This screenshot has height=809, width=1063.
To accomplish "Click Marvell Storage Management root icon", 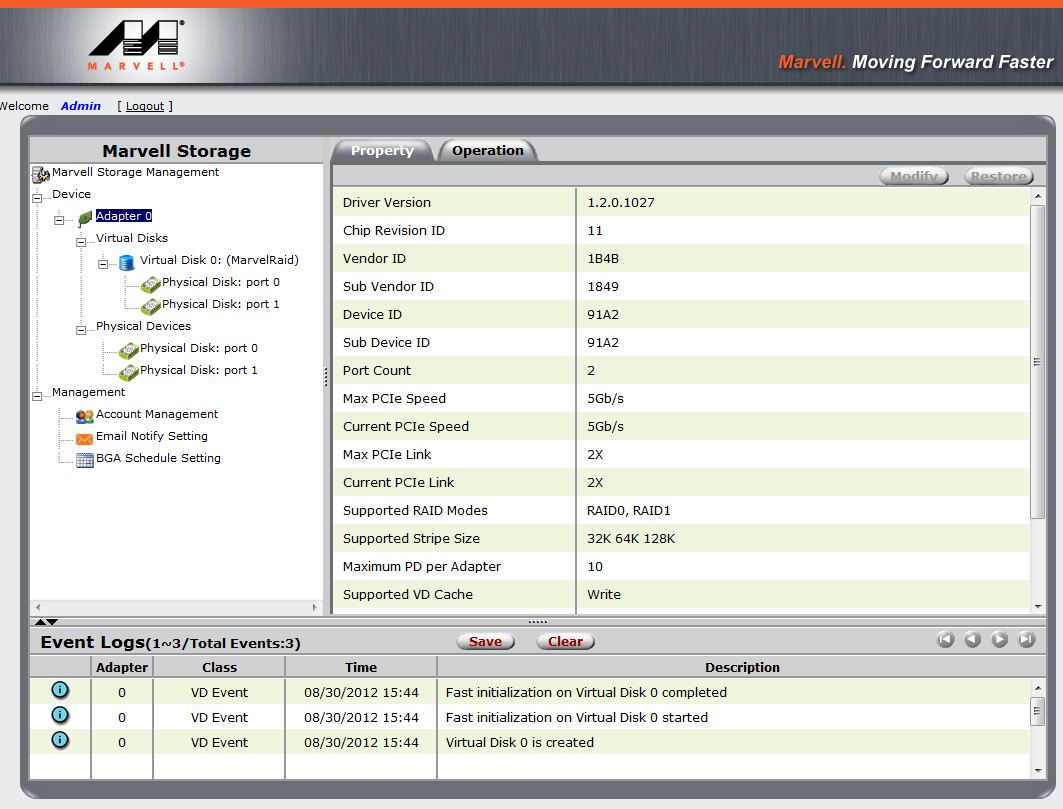I will (41, 174).
